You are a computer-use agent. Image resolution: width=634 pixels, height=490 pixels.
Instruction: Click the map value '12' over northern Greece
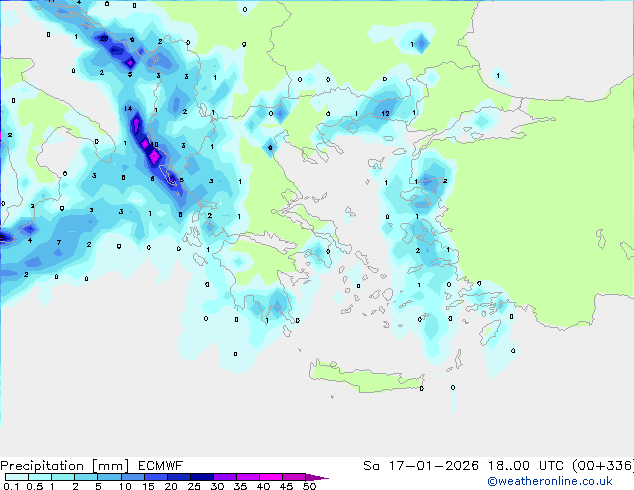tap(385, 114)
